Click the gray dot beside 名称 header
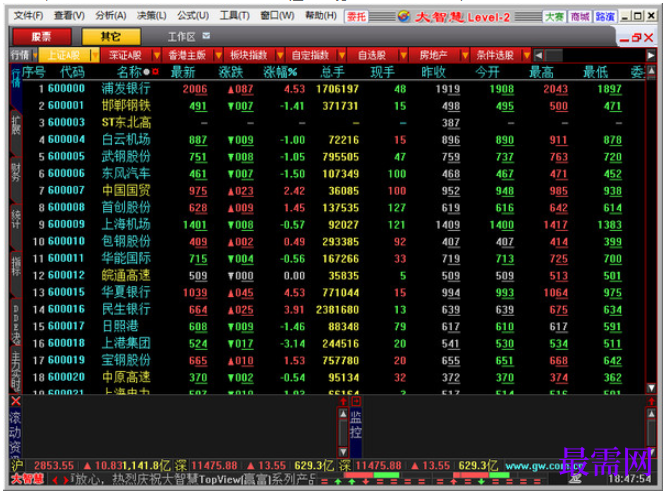 pos(147,72)
